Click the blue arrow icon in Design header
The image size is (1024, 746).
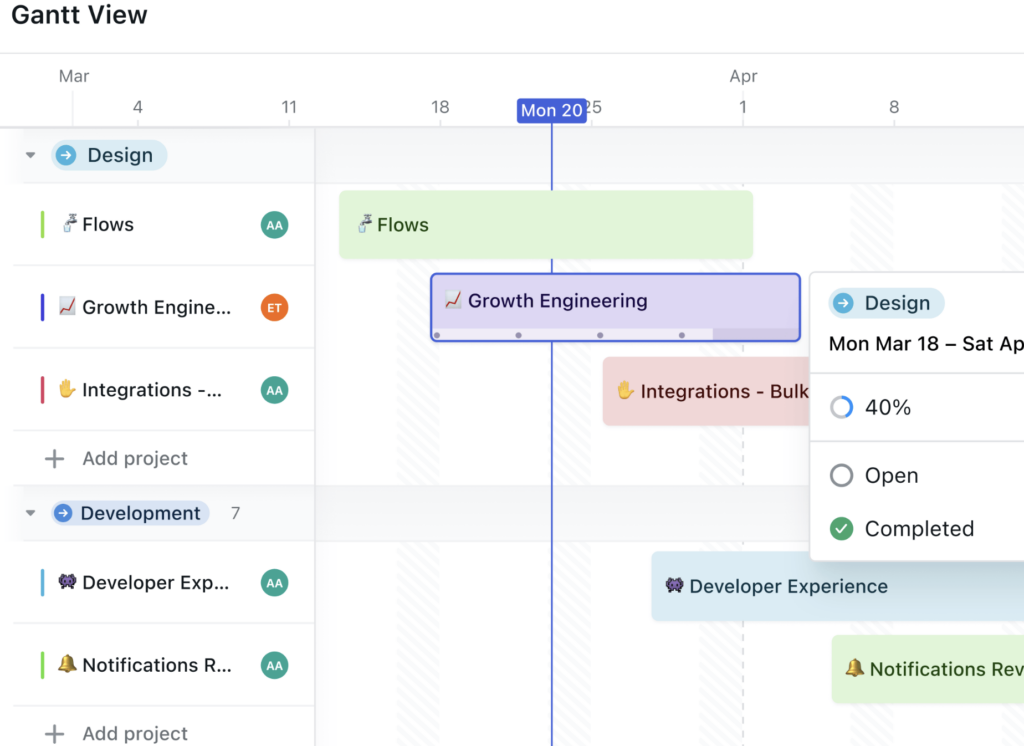(66, 155)
